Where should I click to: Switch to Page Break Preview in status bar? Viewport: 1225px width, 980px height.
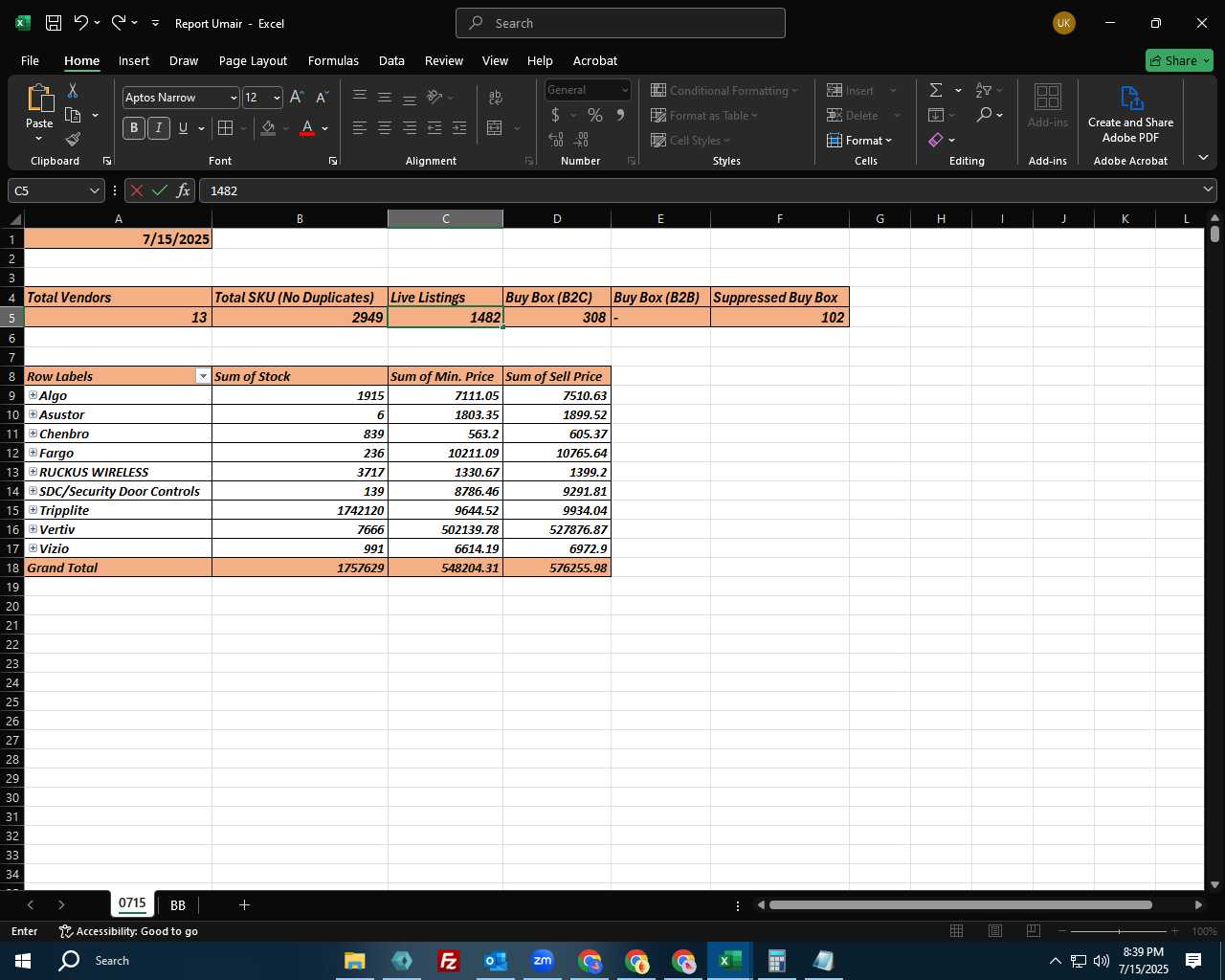click(1034, 930)
